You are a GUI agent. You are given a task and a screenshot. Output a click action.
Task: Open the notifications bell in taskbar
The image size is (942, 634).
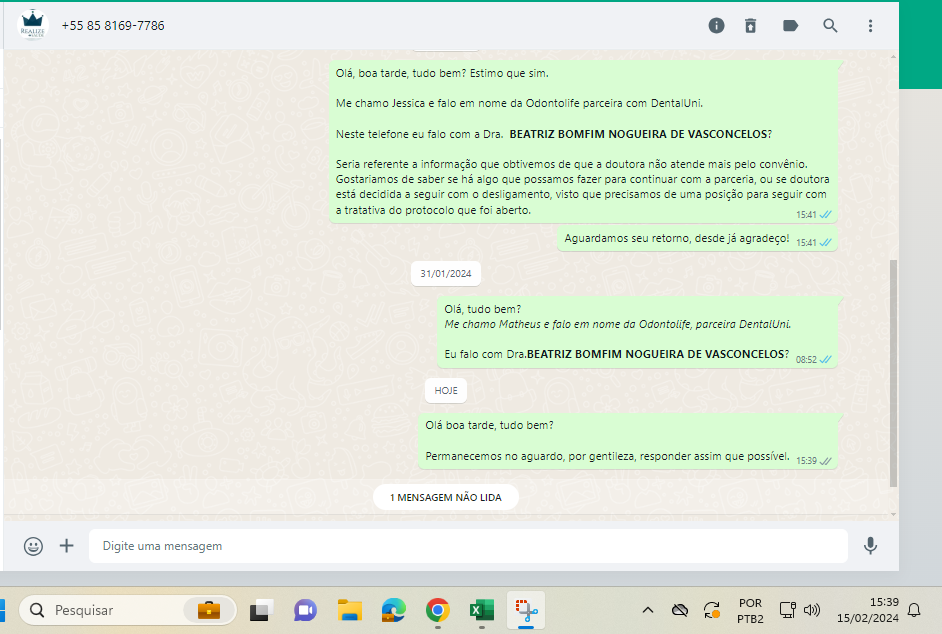point(913,610)
